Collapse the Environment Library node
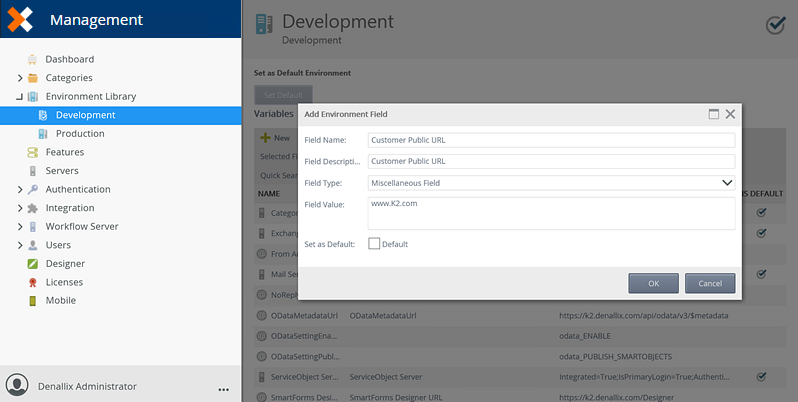The width and height of the screenshot is (798, 402). point(20,97)
